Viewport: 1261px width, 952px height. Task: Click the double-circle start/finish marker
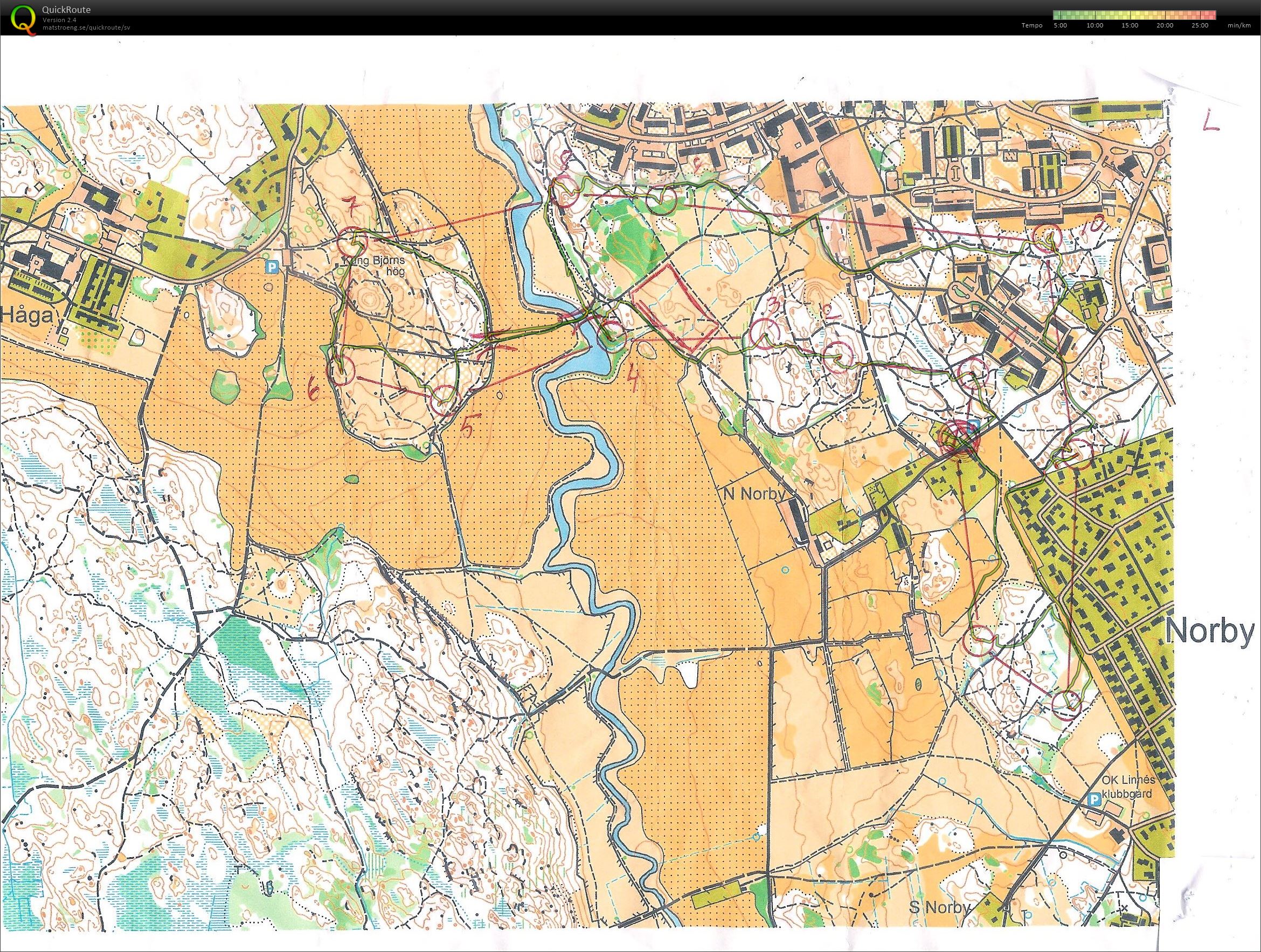point(961,438)
